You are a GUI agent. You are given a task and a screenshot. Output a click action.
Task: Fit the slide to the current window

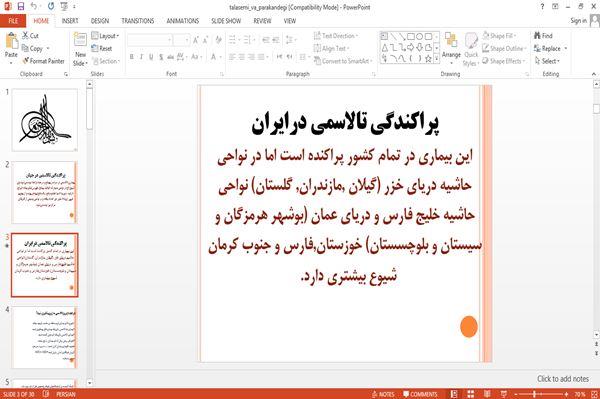tap(595, 394)
